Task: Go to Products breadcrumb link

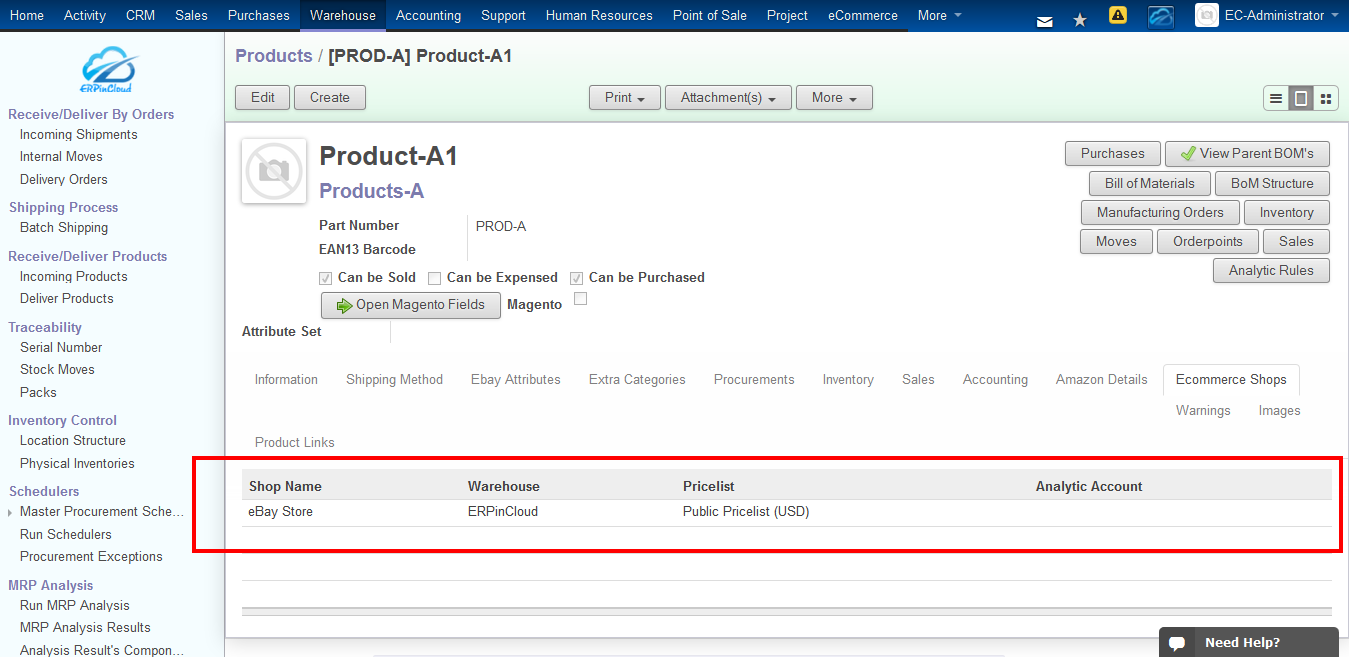Action: click(274, 56)
